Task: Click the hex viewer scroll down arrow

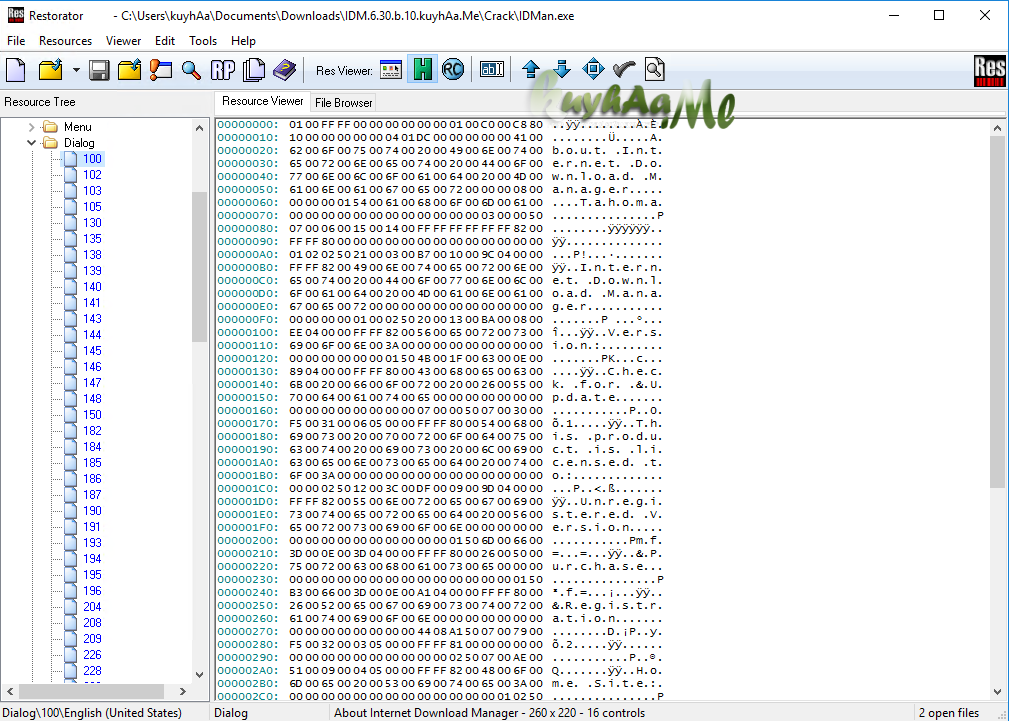Action: pos(997,692)
